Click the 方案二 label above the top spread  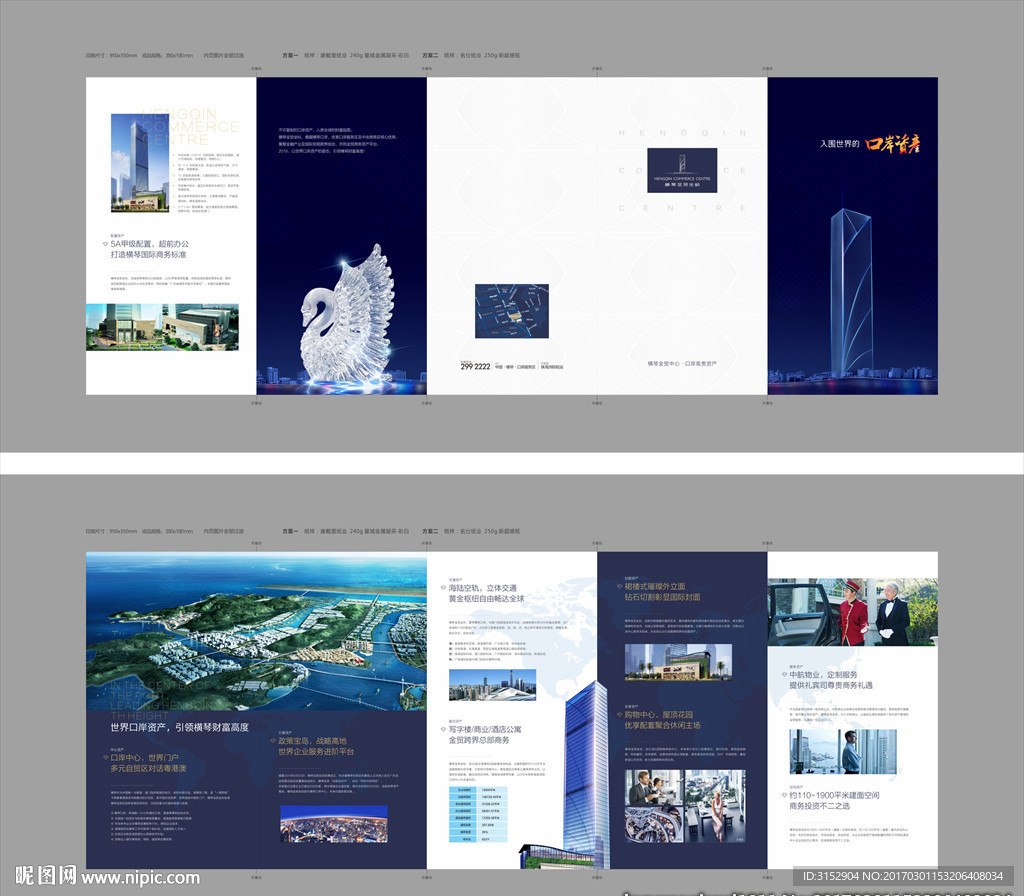(430, 56)
